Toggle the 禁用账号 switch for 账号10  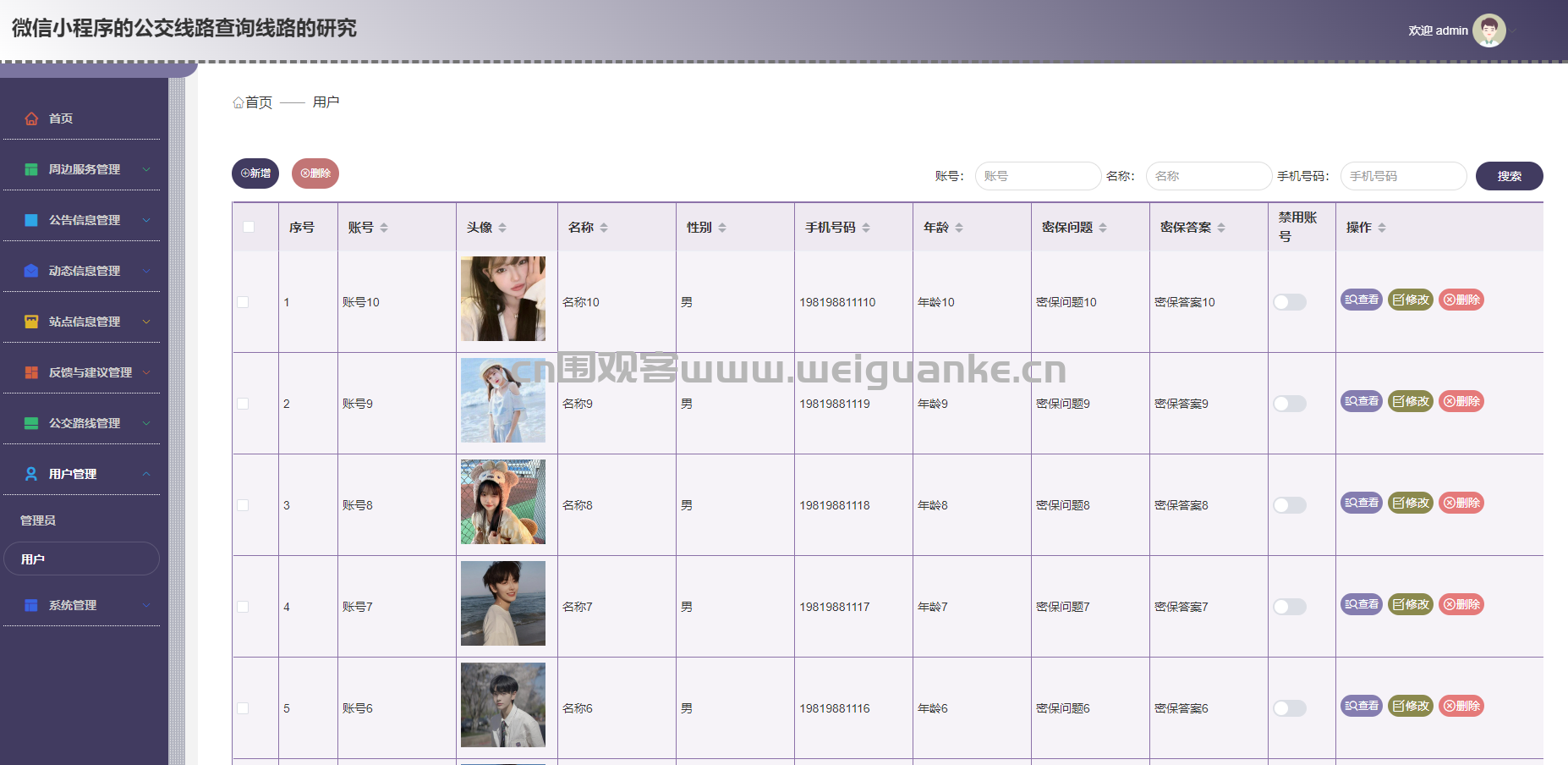click(x=1290, y=302)
